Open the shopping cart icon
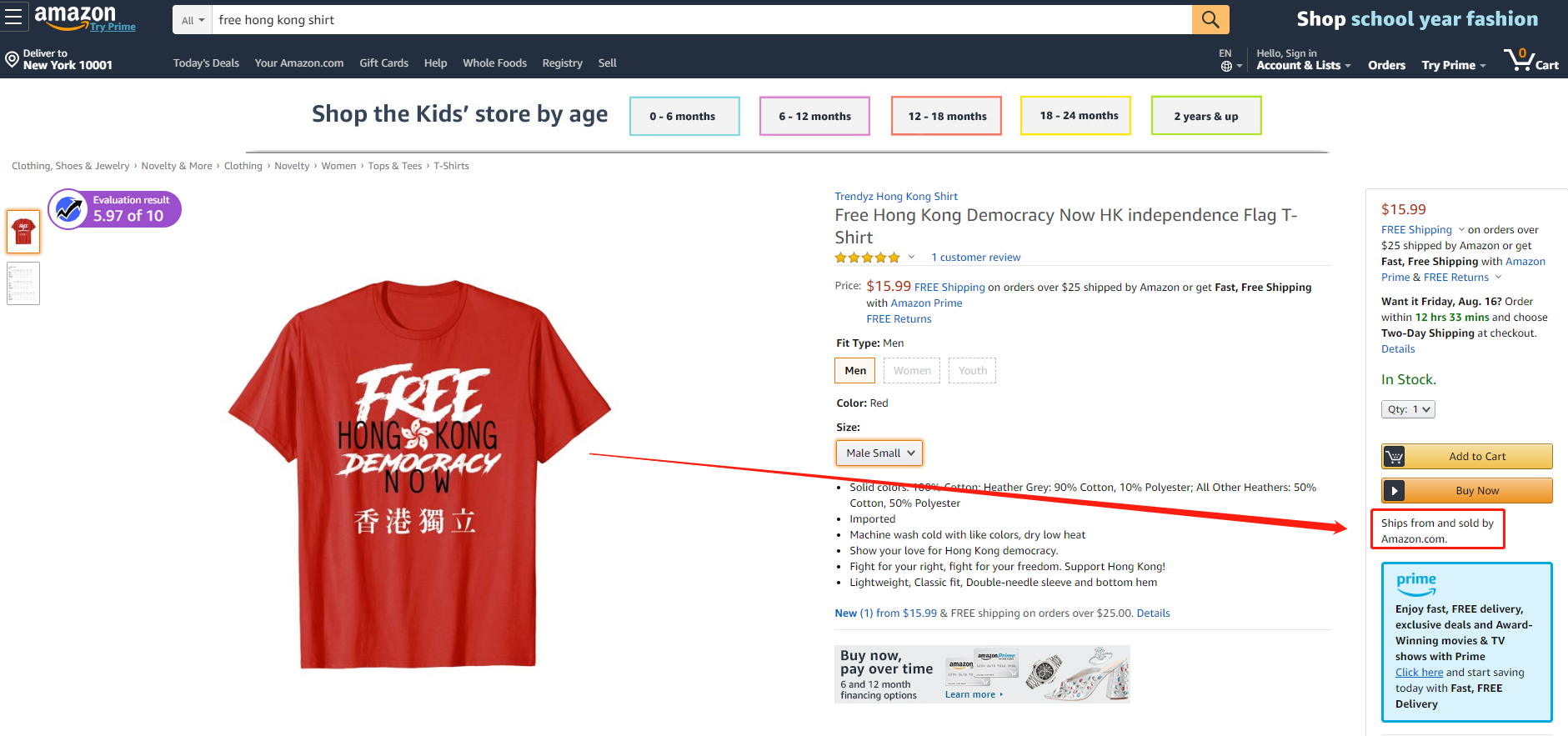 (x=1520, y=61)
